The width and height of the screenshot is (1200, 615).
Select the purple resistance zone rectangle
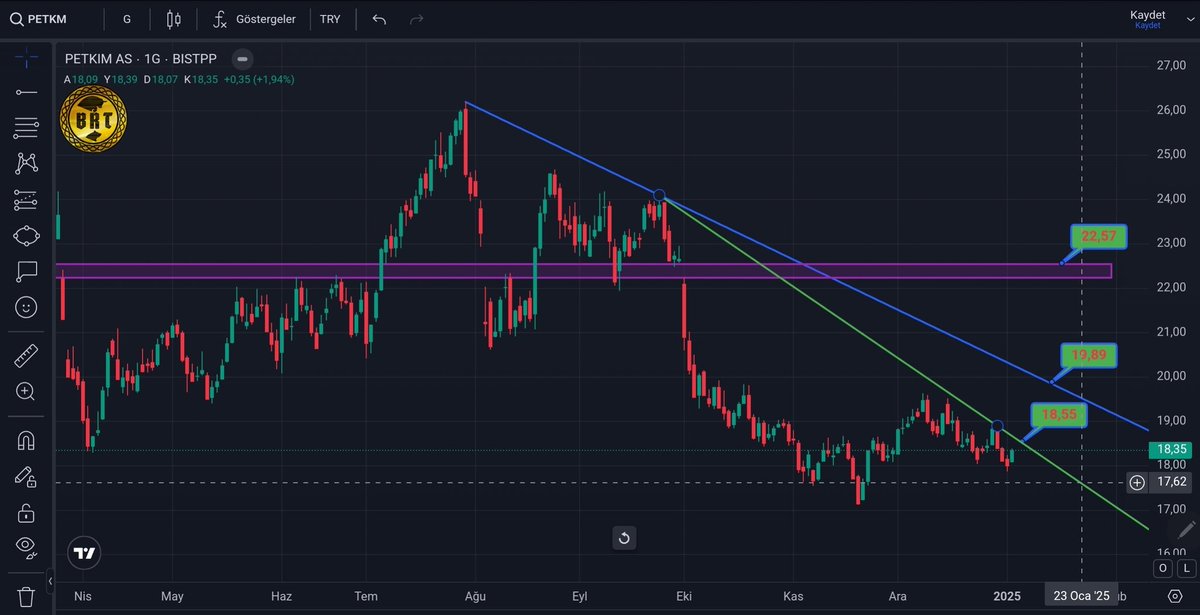point(584,271)
